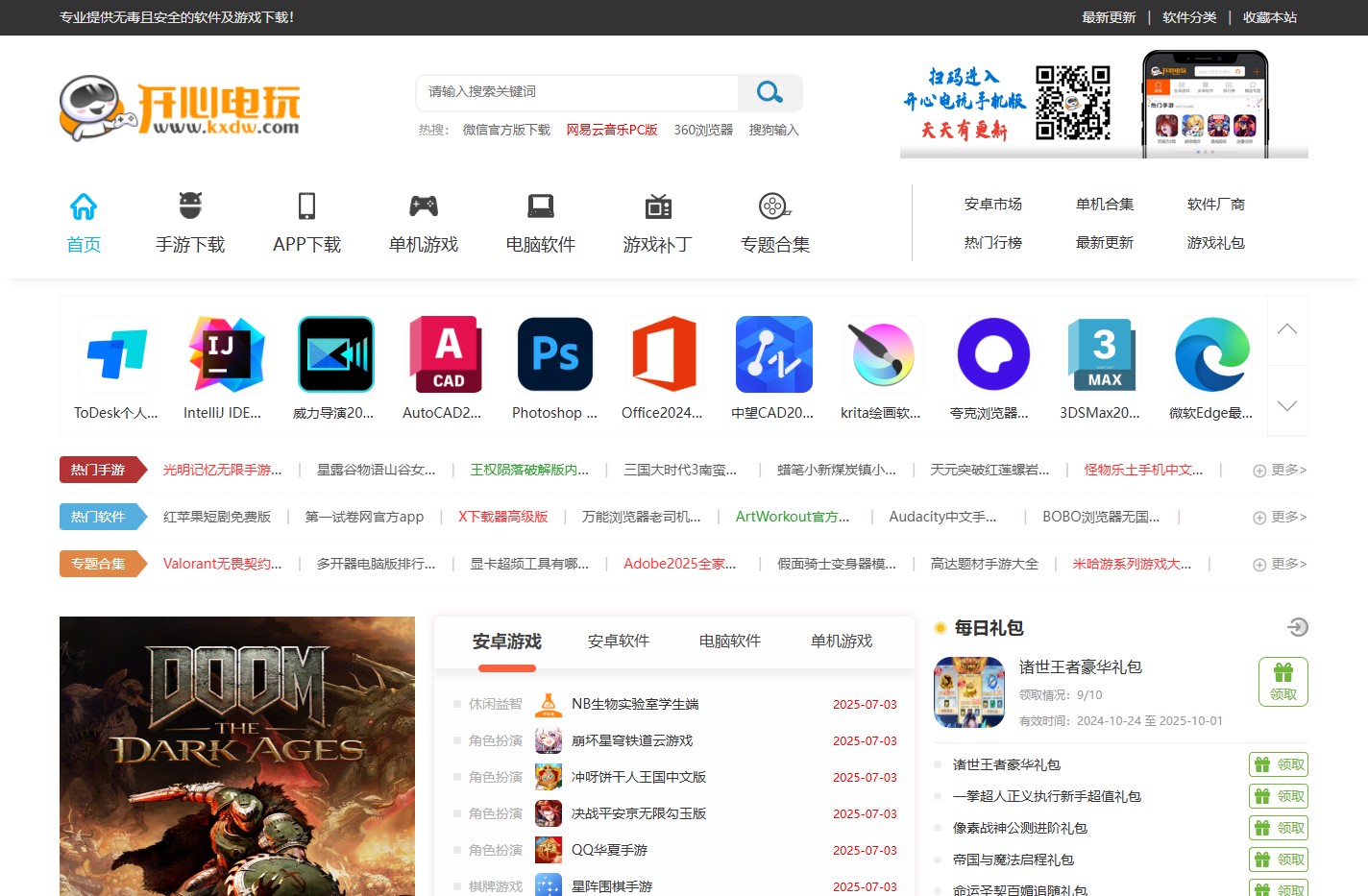Screen dimensions: 1368x896
Task: Open the ToDesk app icon
Action: (116, 354)
